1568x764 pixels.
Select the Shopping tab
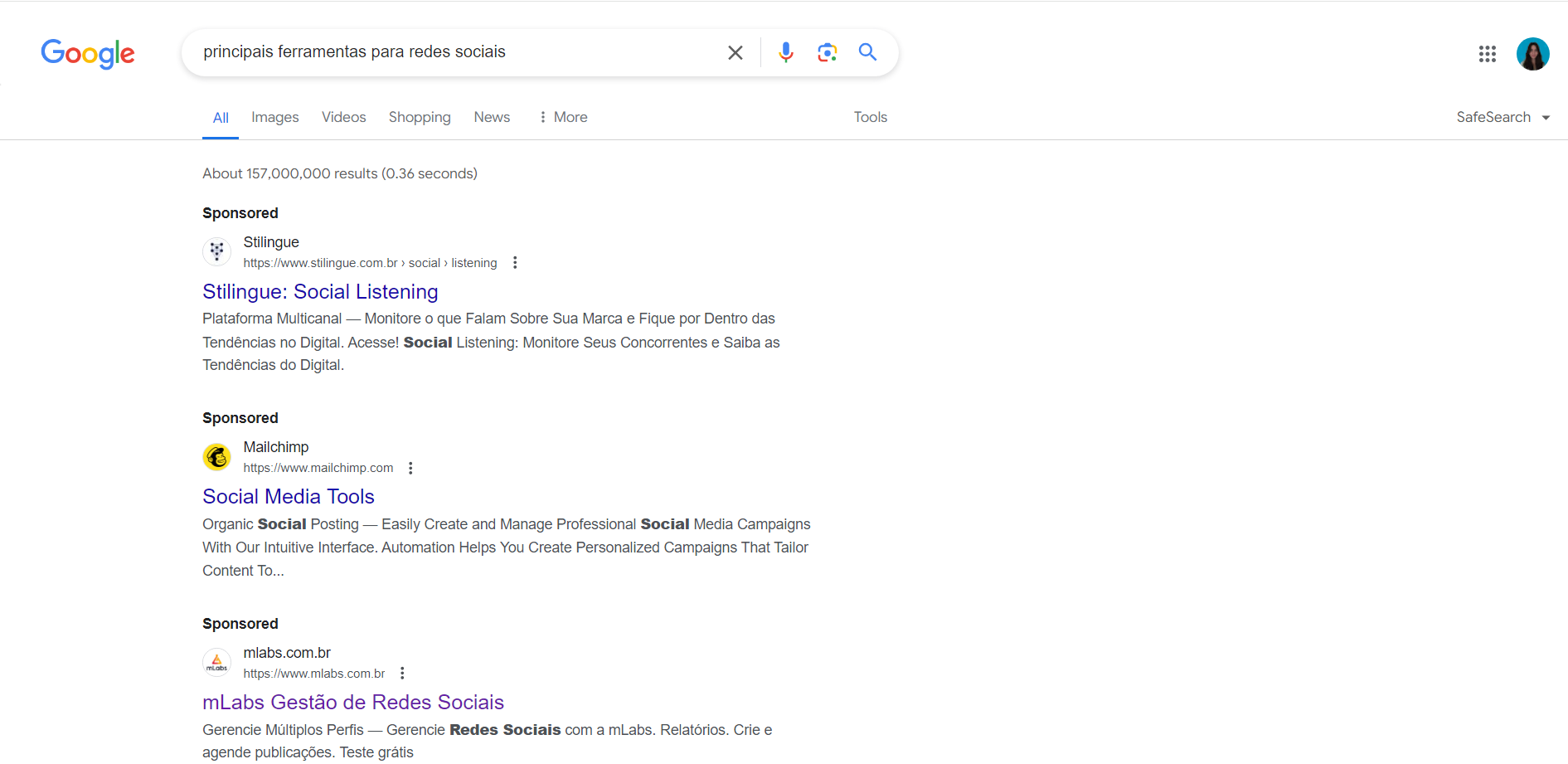tap(420, 118)
